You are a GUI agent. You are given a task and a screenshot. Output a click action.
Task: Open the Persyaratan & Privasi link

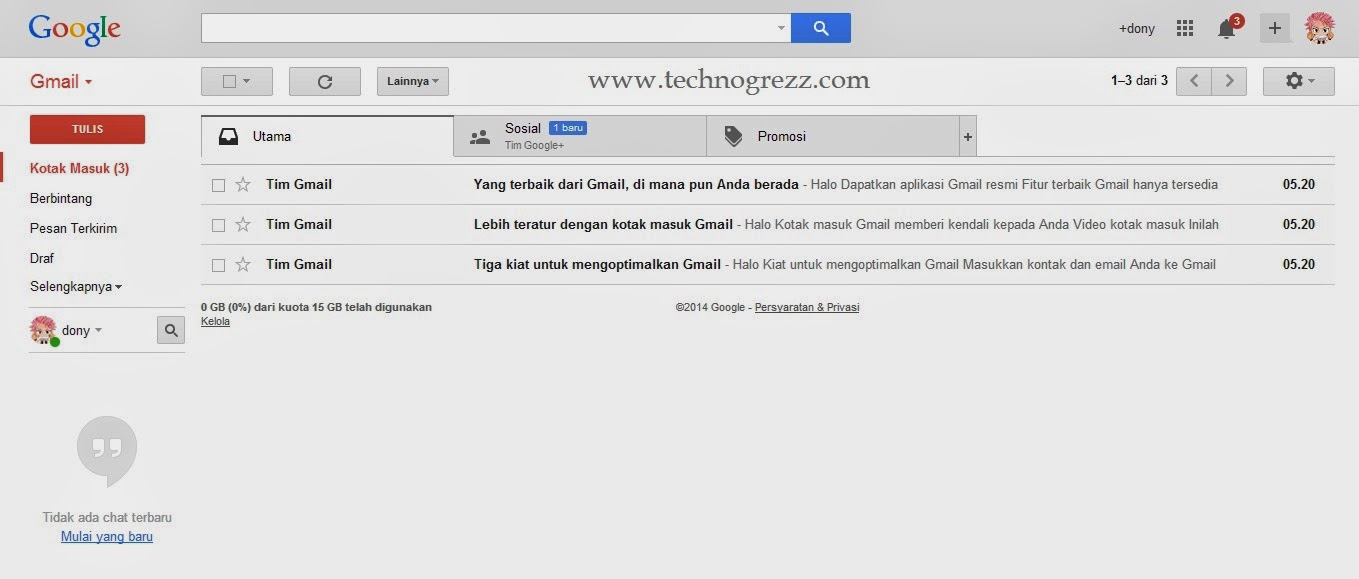click(807, 307)
